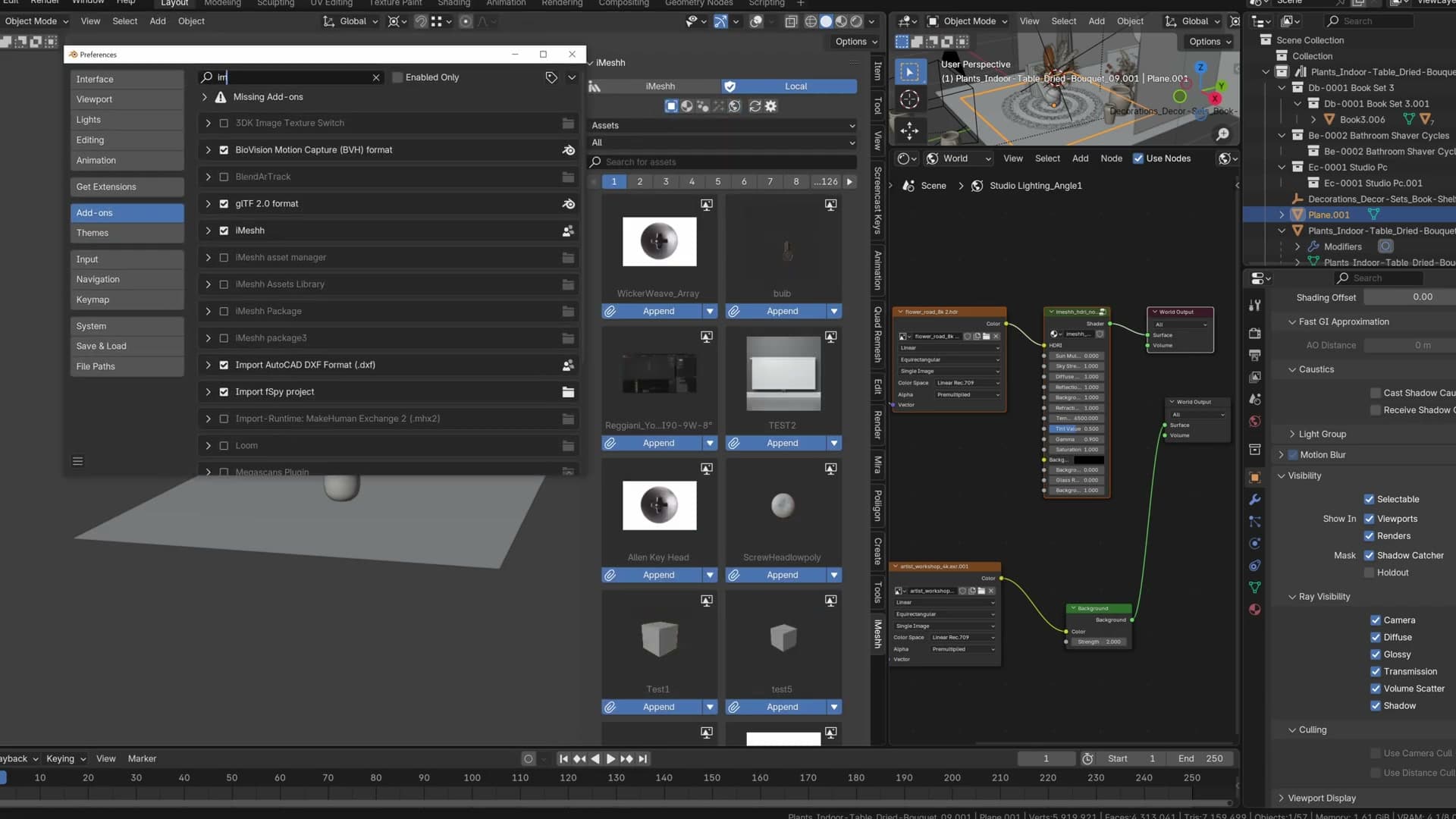Image resolution: width=1456 pixels, height=819 pixels.
Task: Open iMeshh settings gear icon
Action: coord(771,106)
